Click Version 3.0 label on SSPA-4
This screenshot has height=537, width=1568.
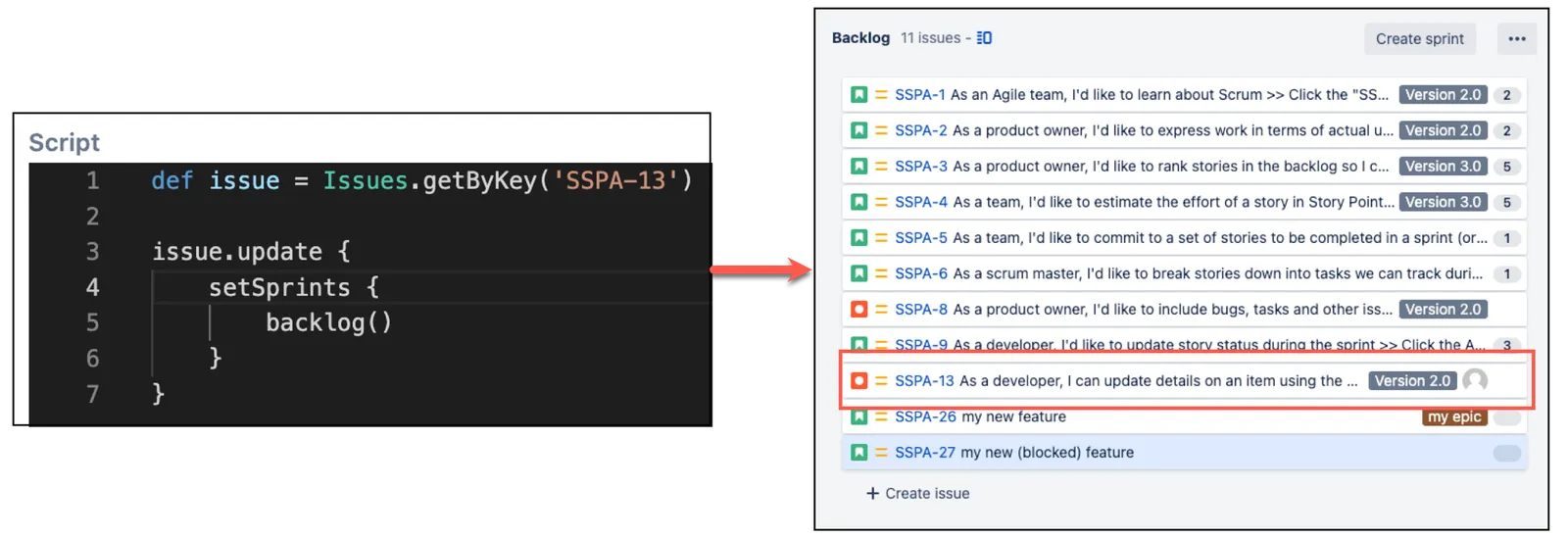point(1443,202)
